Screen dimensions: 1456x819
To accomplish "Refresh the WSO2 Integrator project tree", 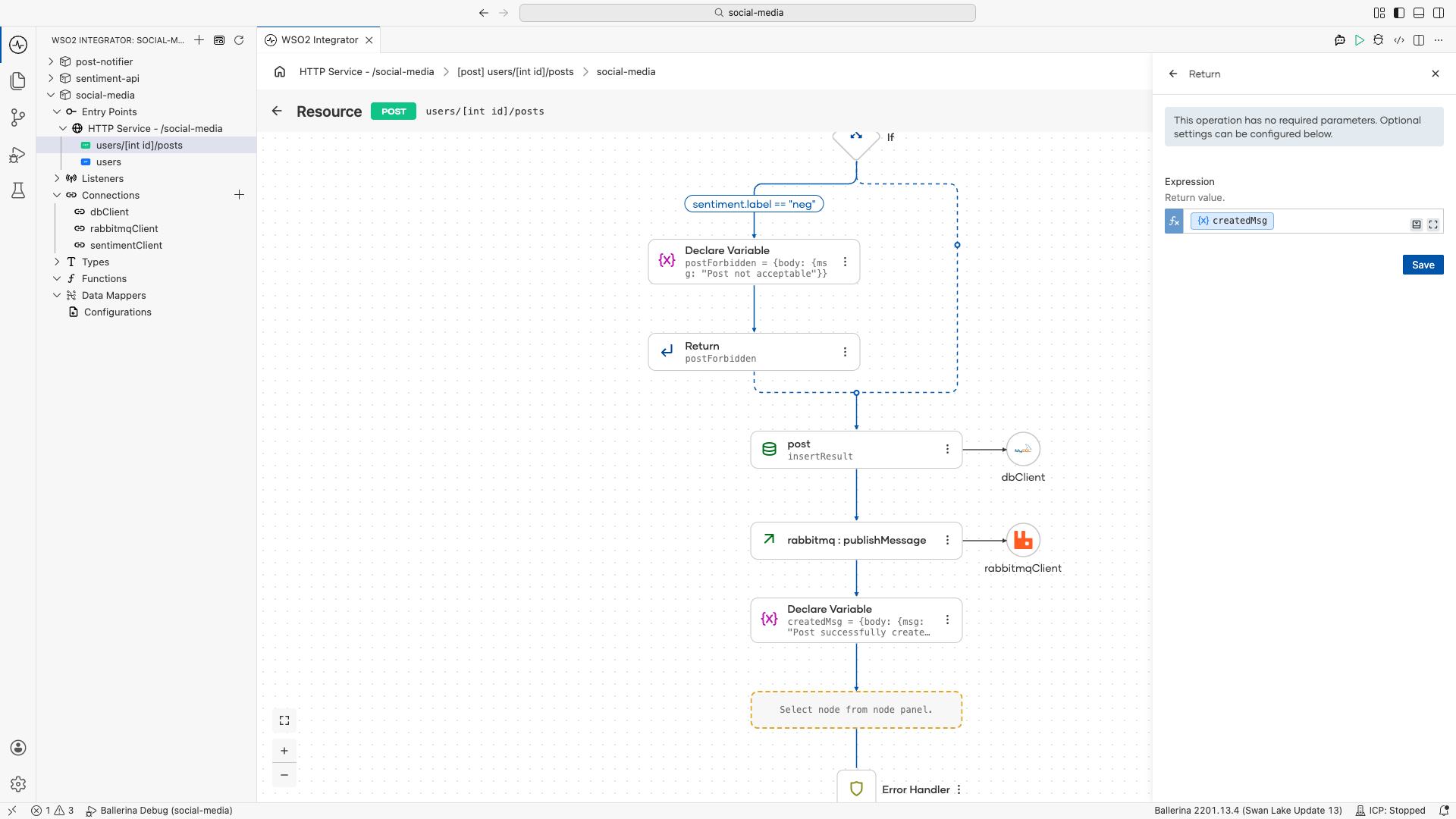I will [239, 40].
